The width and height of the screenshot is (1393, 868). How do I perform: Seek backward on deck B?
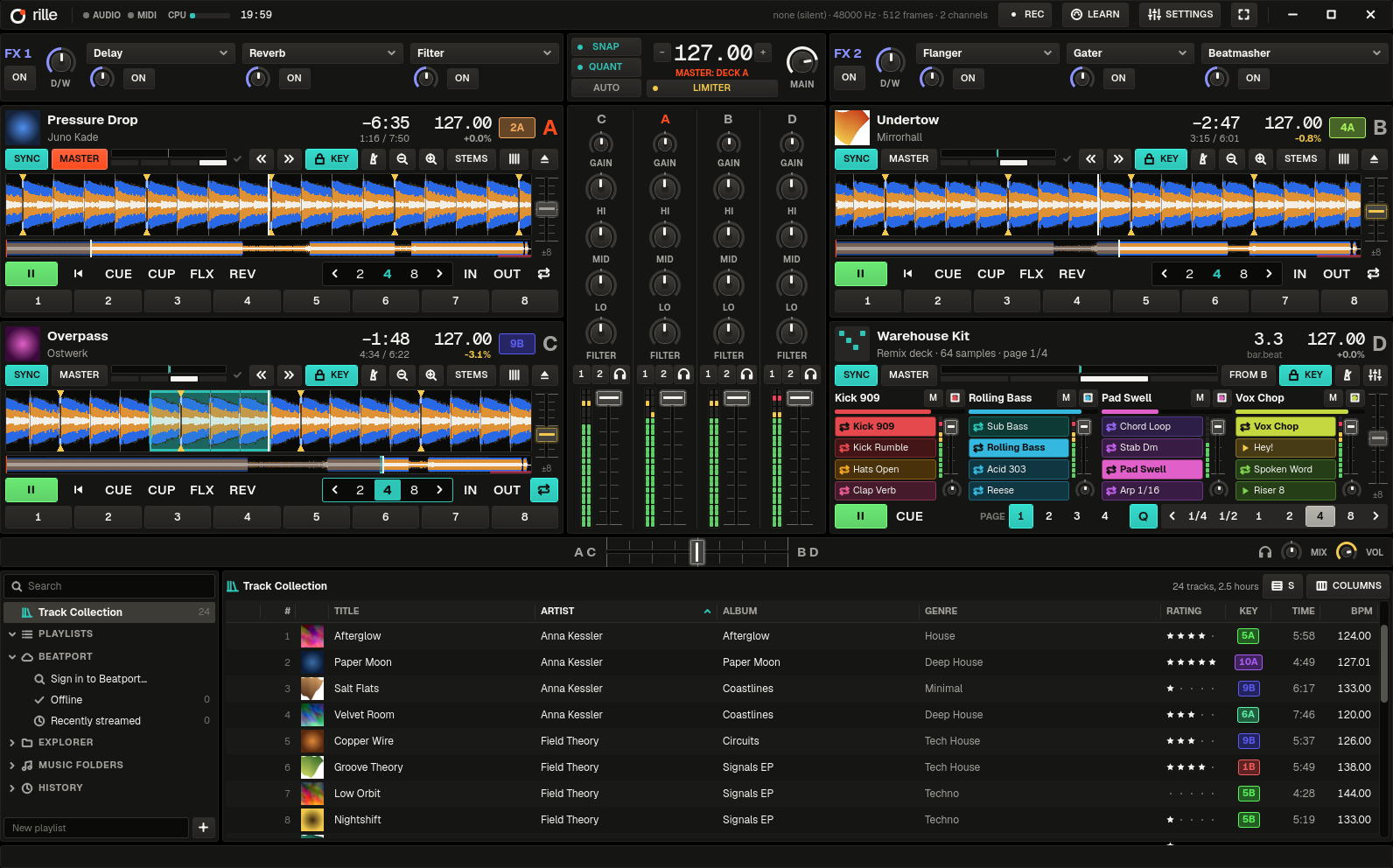[1090, 159]
